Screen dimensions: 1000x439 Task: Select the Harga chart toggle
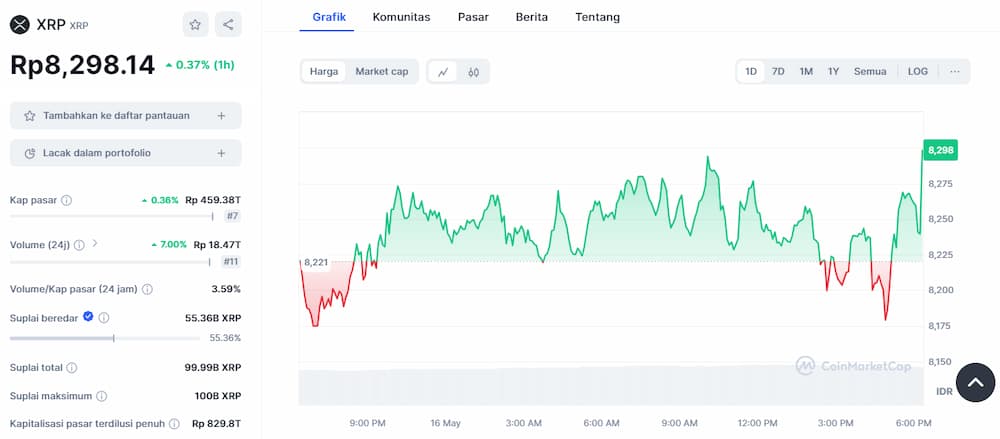324,71
